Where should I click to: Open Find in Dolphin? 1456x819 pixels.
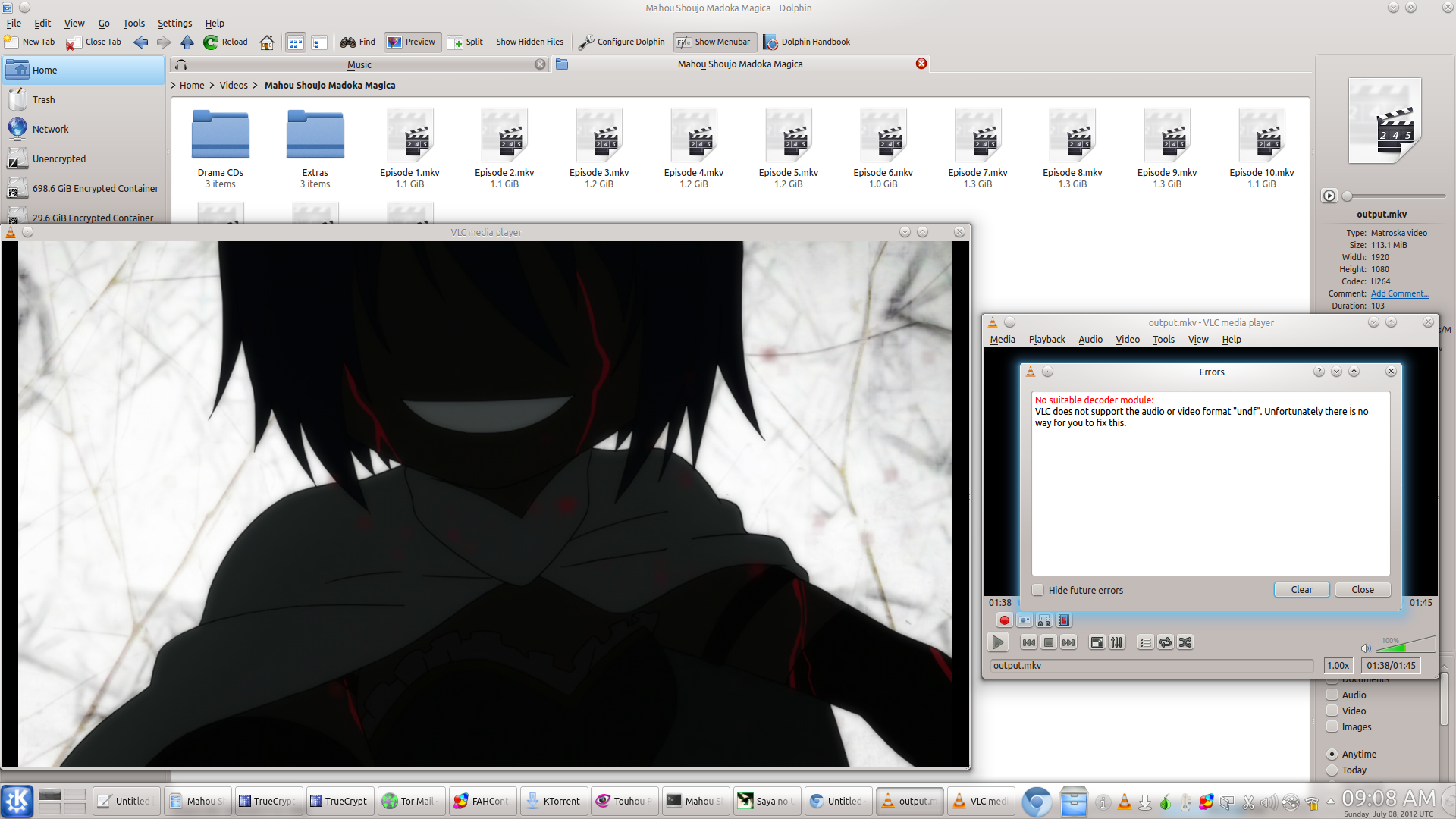(x=357, y=42)
